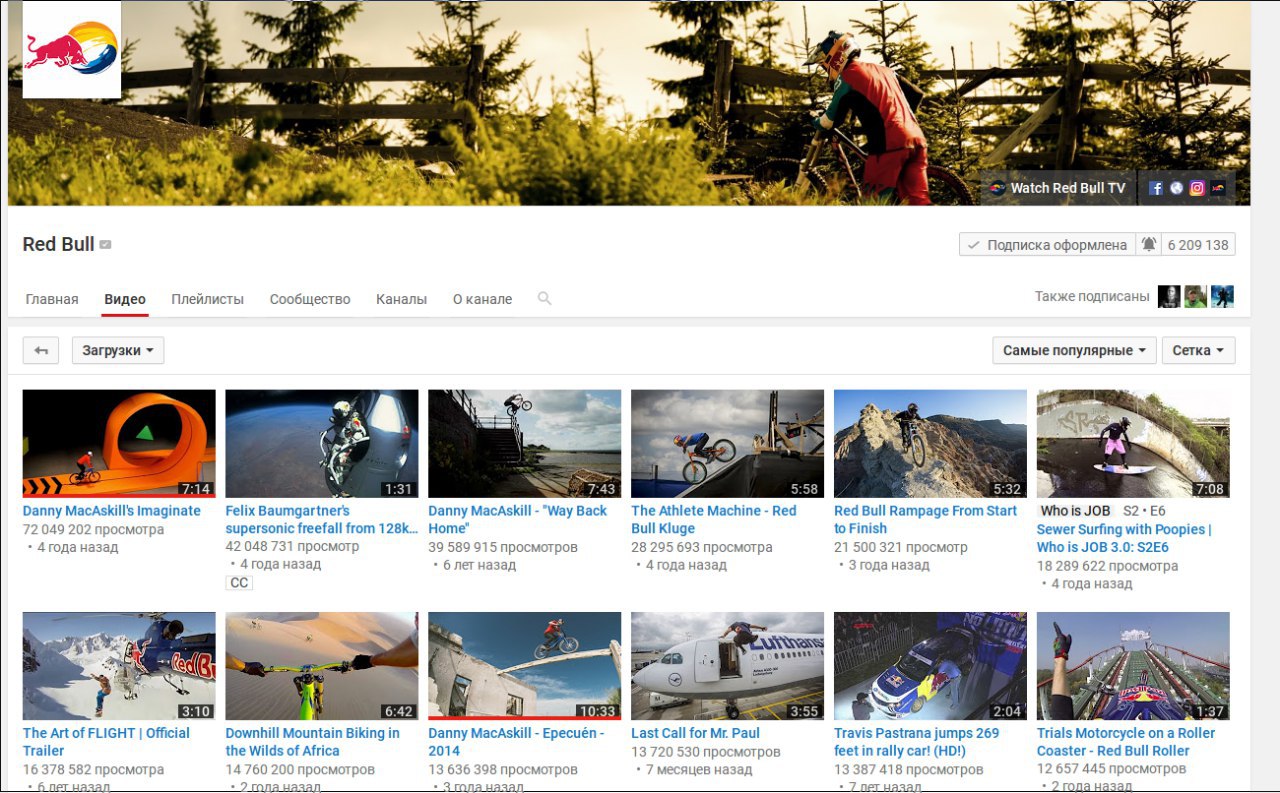Click the notification bell icon

pyautogui.click(x=1149, y=244)
